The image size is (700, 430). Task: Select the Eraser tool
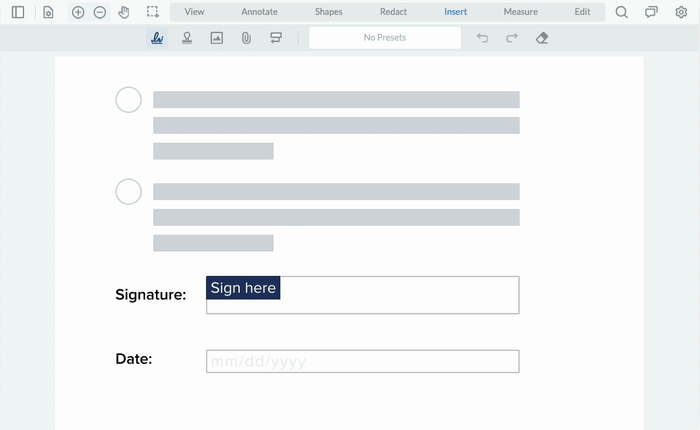pyautogui.click(x=542, y=38)
